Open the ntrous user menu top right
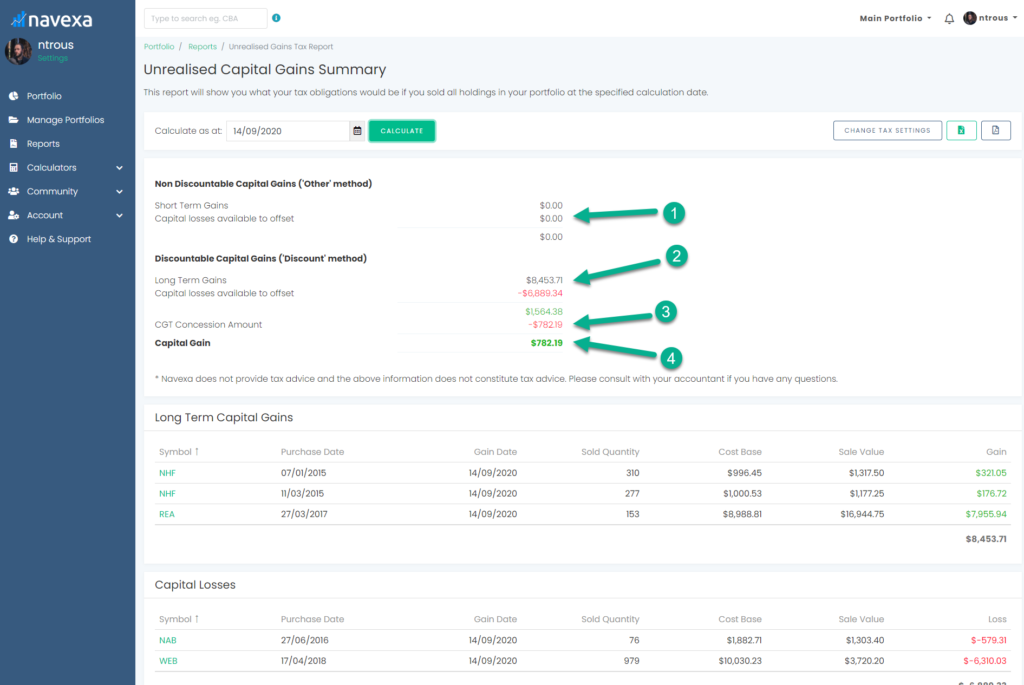The height and width of the screenshot is (685, 1024). 990,18
